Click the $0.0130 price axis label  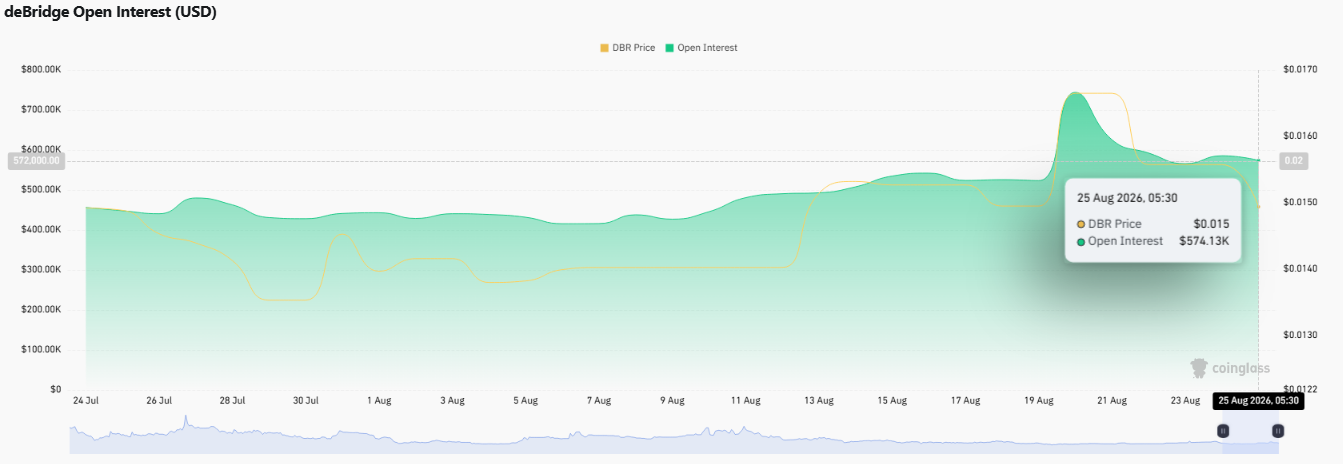tap(1300, 335)
